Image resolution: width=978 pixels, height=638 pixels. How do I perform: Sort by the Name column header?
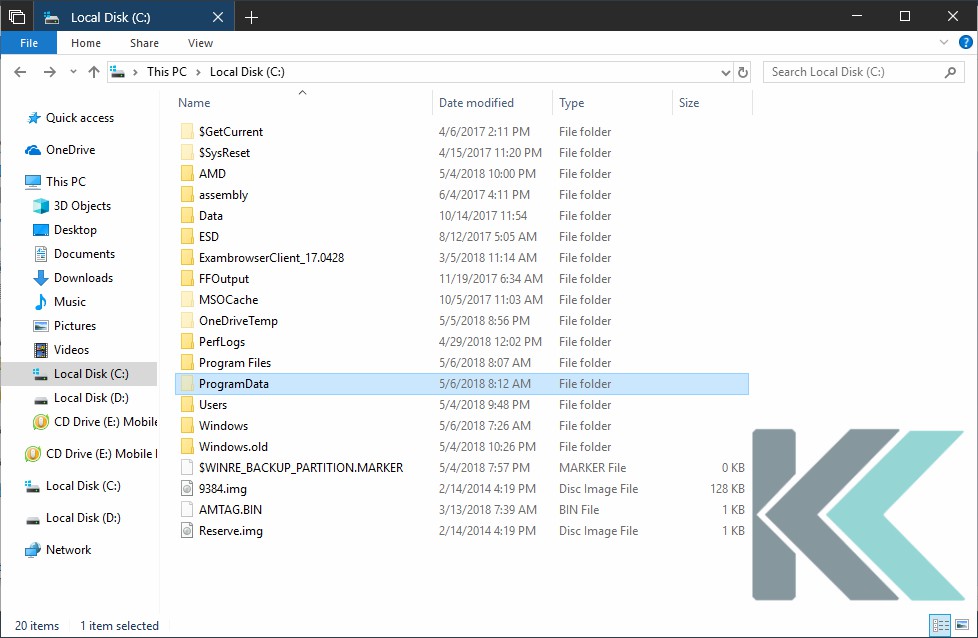pyautogui.click(x=194, y=103)
